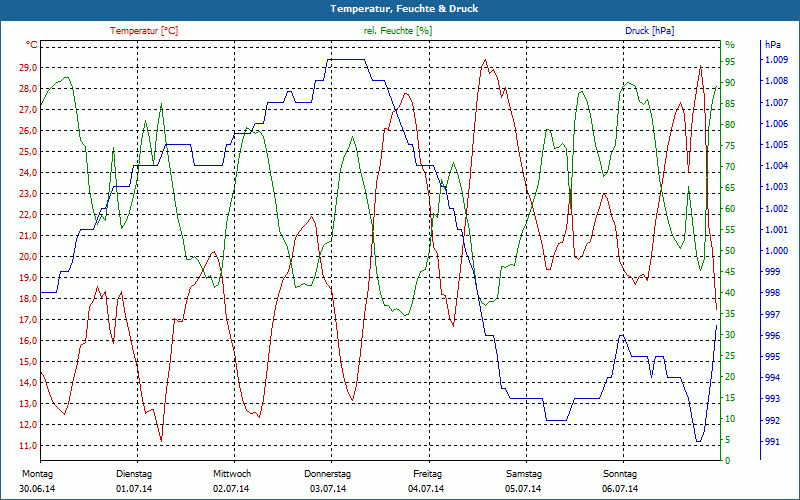Click the date 06.07.14
The width and height of the screenshot is (800, 500).
click(620, 489)
